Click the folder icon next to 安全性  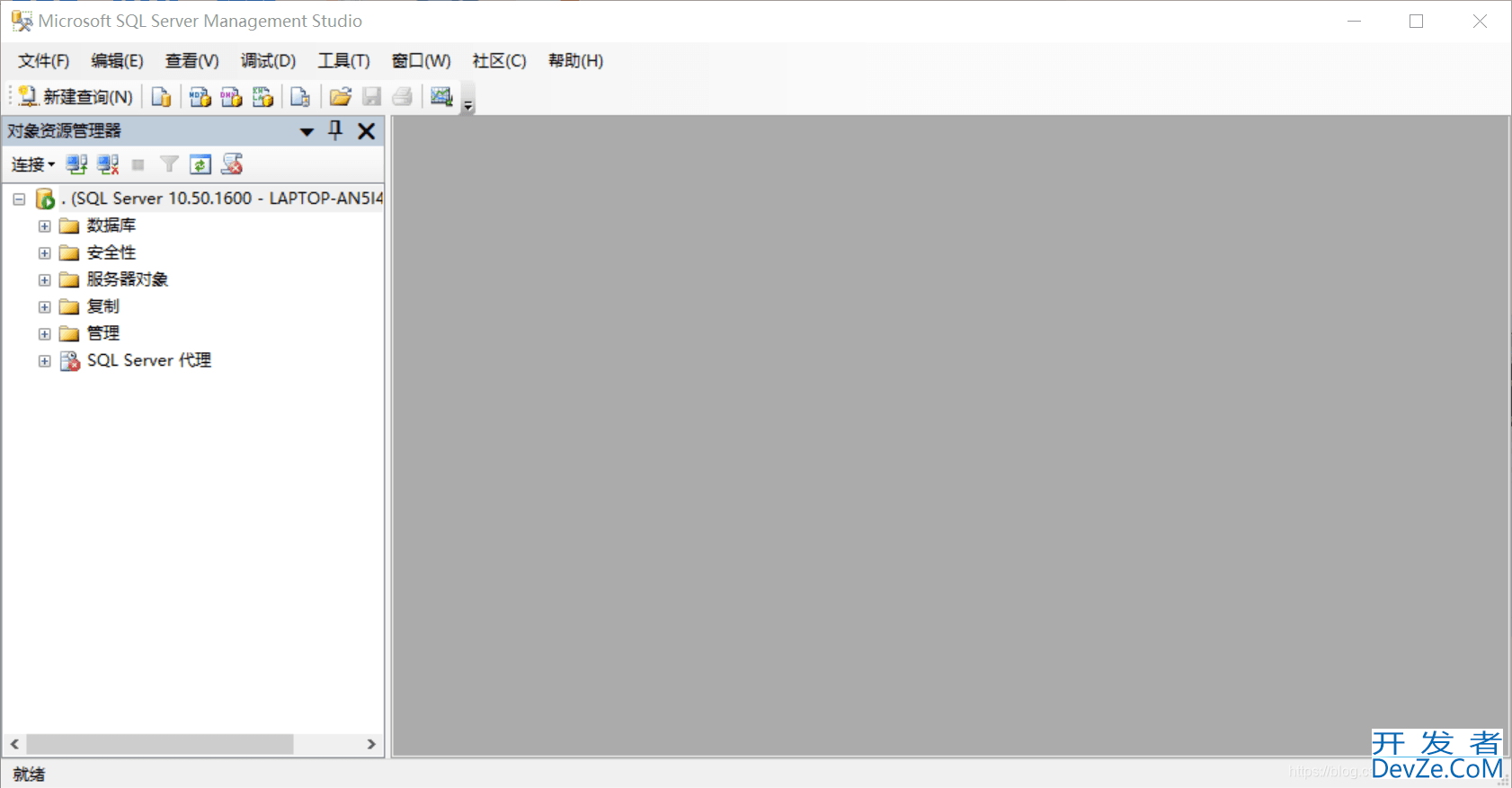tap(69, 252)
